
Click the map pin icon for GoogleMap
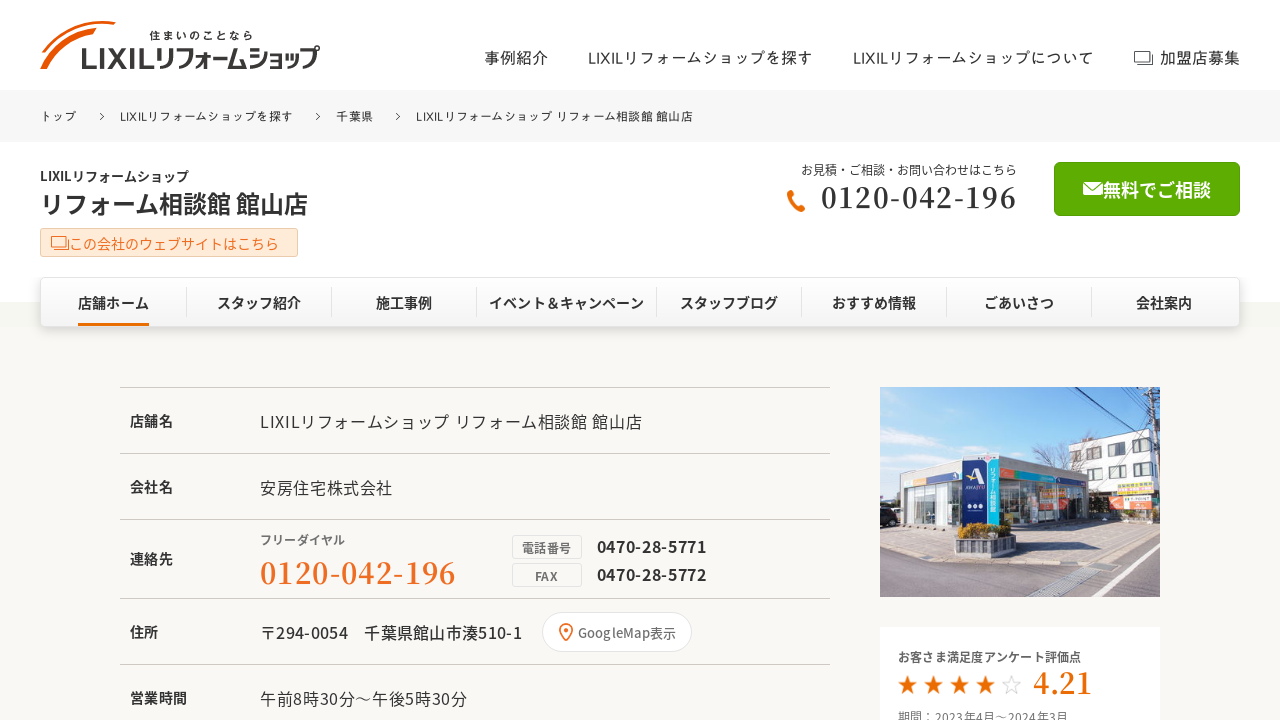point(566,632)
